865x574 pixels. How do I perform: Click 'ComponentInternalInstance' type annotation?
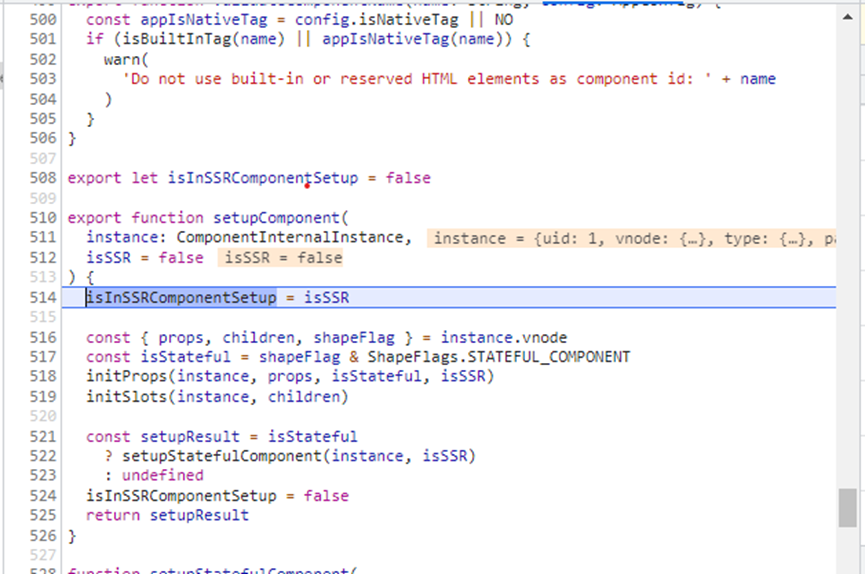click(x=290, y=238)
